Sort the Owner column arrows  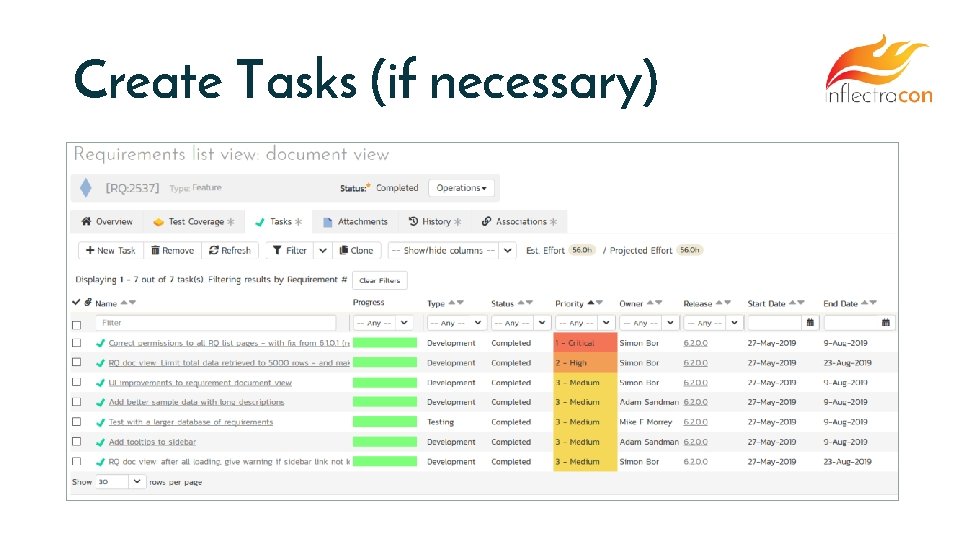pyautogui.click(x=654, y=302)
